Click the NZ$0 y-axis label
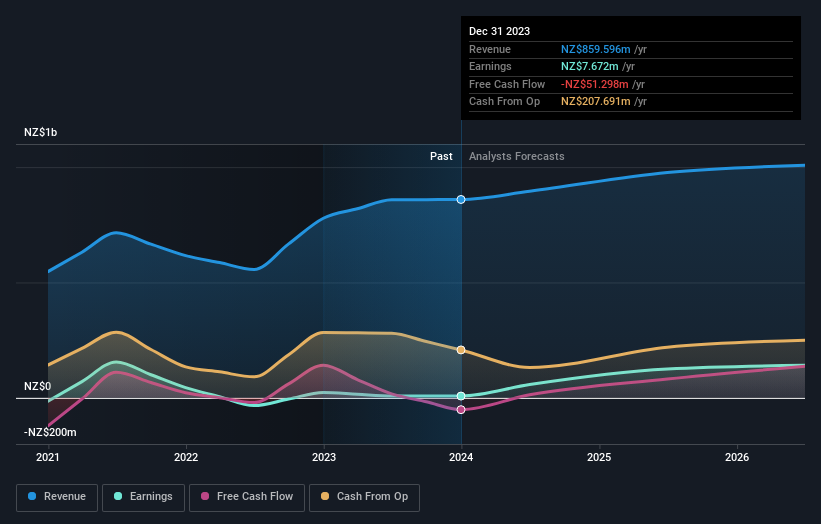This screenshot has height=524, width=821. tap(37, 386)
